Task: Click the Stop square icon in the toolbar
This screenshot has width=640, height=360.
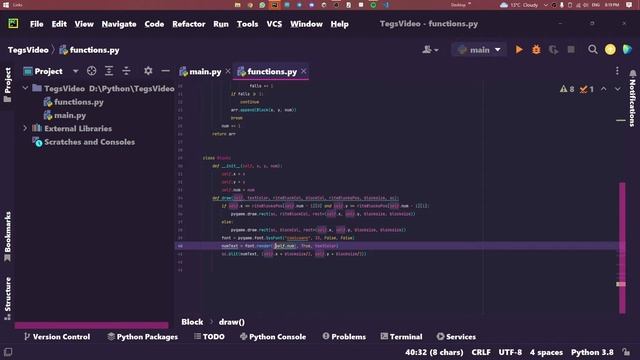Action: (571, 50)
